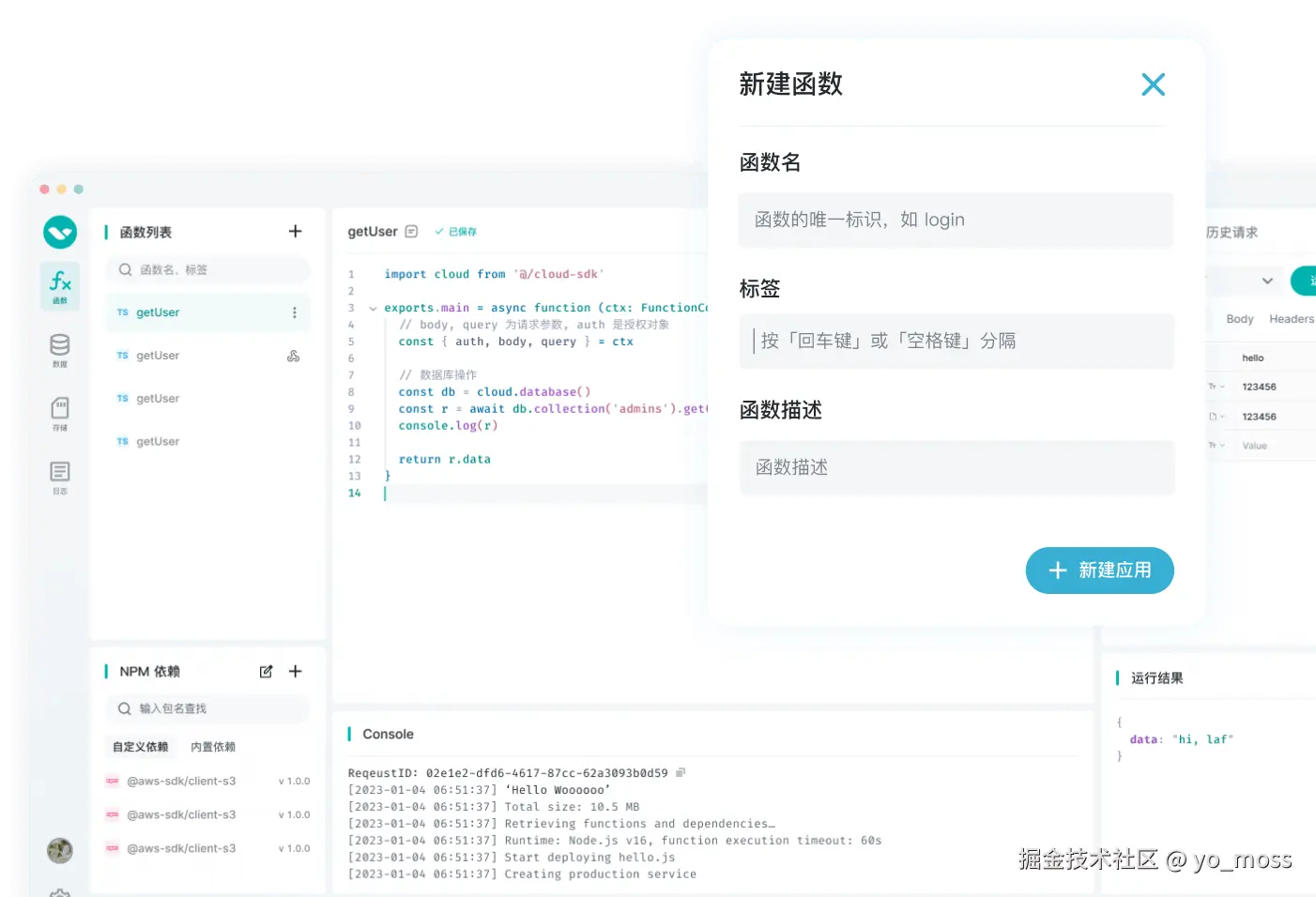Image resolution: width=1316 pixels, height=897 pixels.
Task: Add a new function with plus icon
Action: click(295, 231)
